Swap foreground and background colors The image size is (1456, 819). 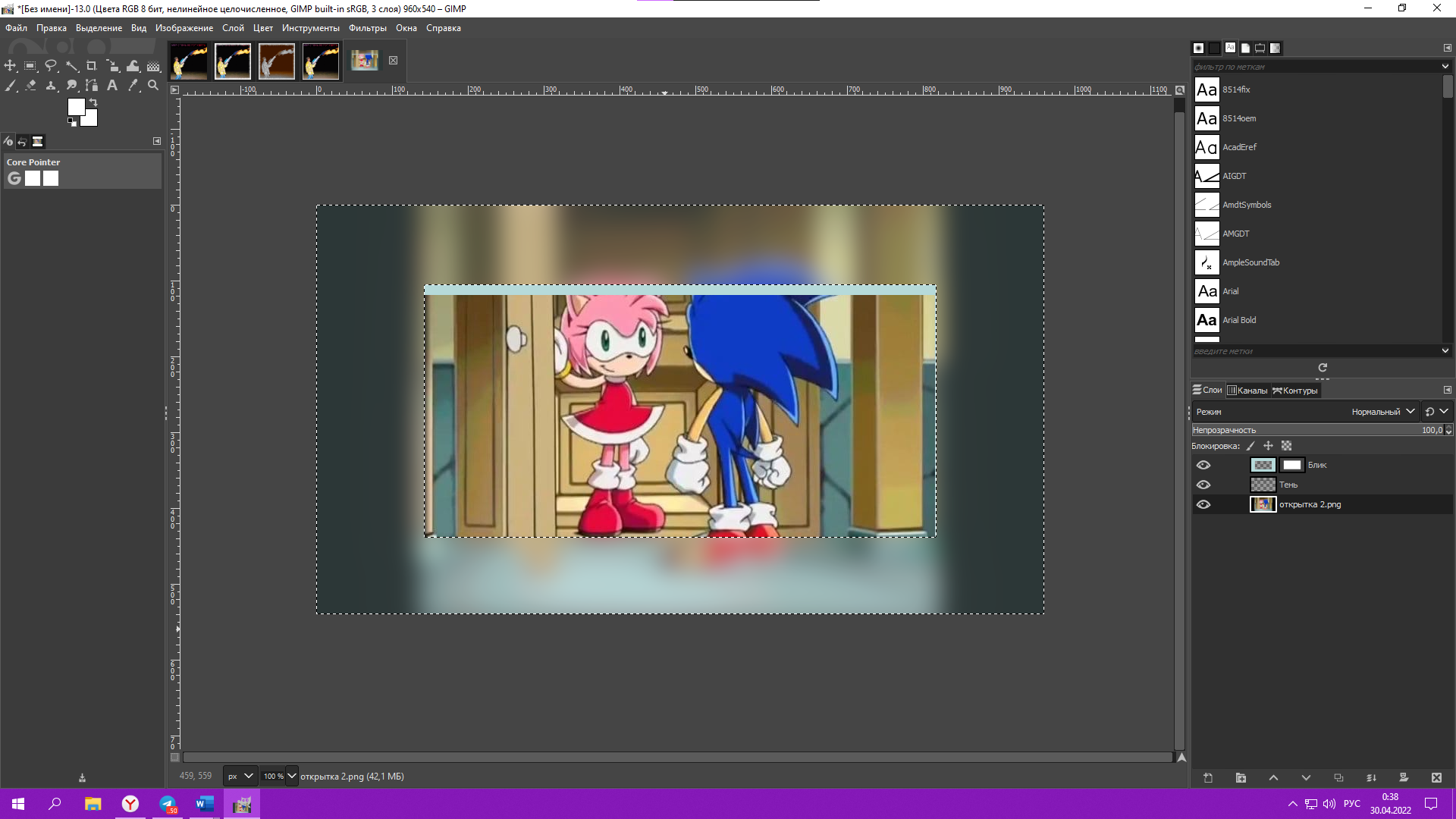[93, 102]
